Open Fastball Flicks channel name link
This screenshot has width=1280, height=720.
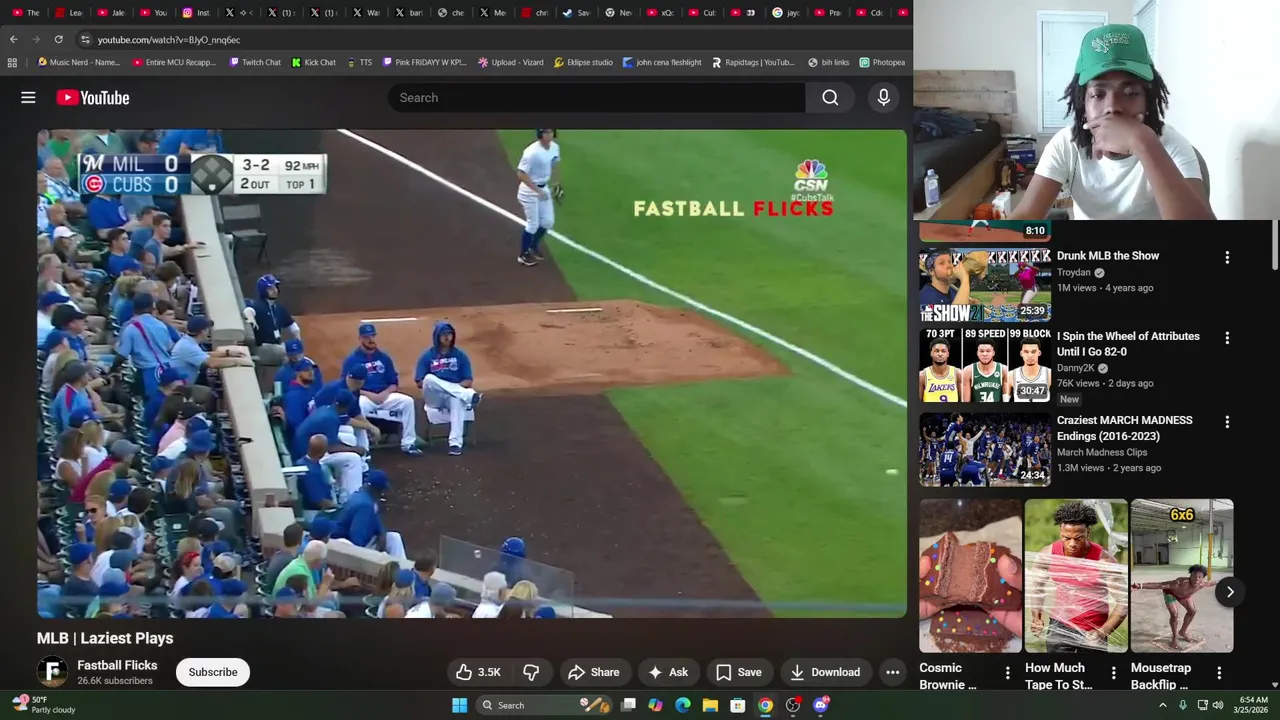click(x=117, y=665)
